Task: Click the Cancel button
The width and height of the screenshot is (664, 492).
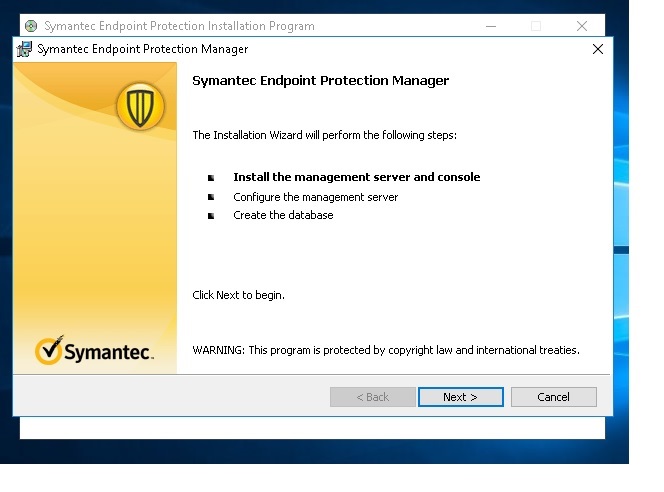Action: point(553,397)
